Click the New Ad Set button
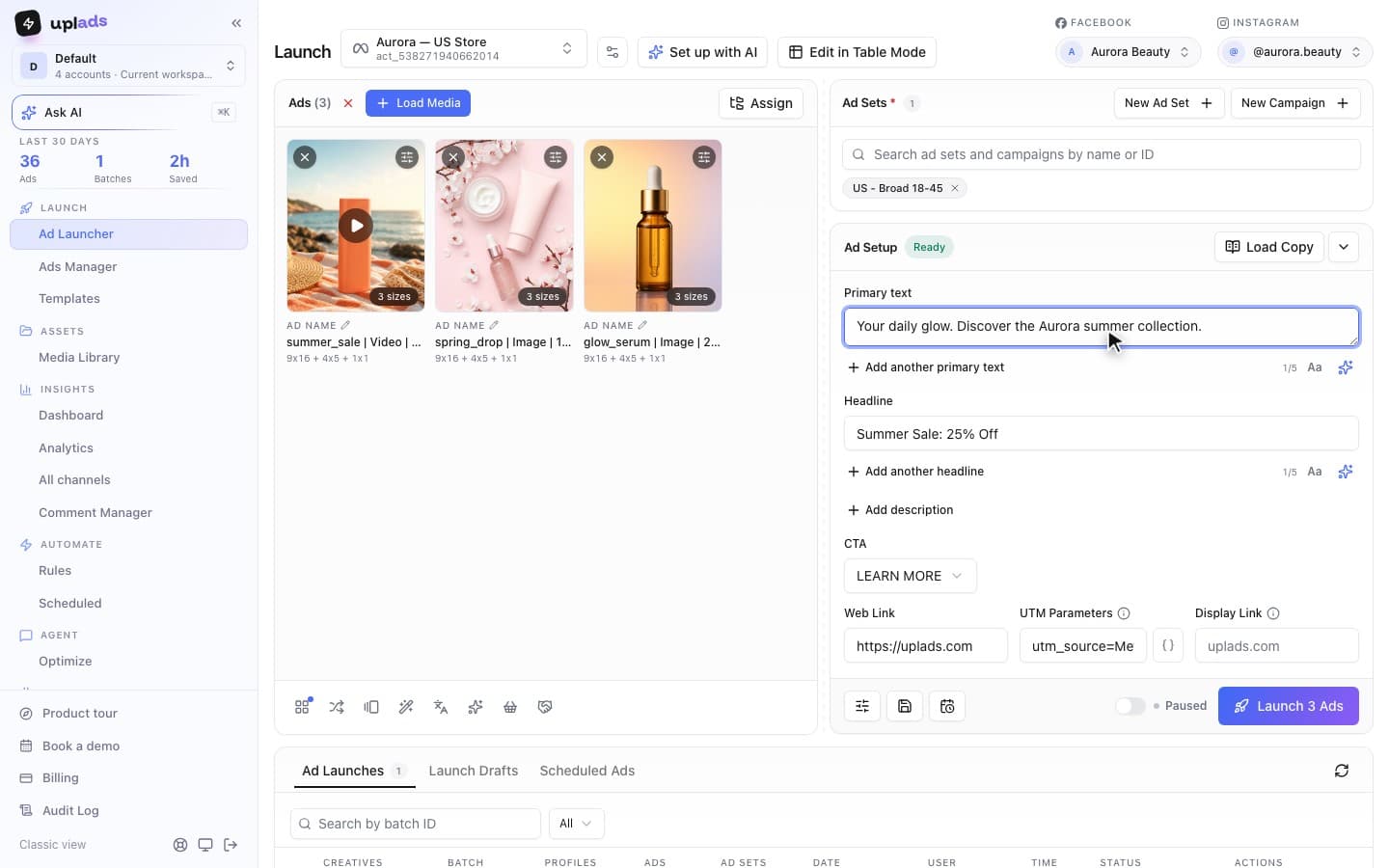The image size is (1389, 868). (1169, 103)
